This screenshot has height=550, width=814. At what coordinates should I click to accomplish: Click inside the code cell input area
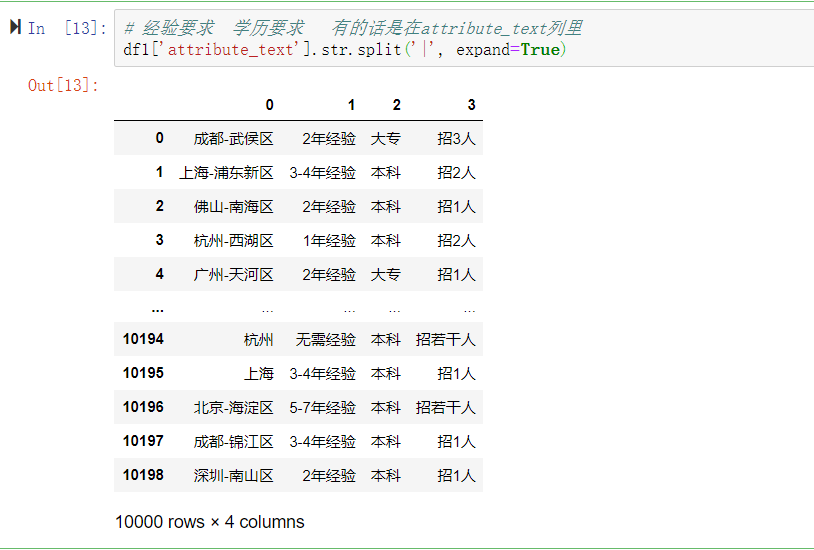tap(464, 38)
